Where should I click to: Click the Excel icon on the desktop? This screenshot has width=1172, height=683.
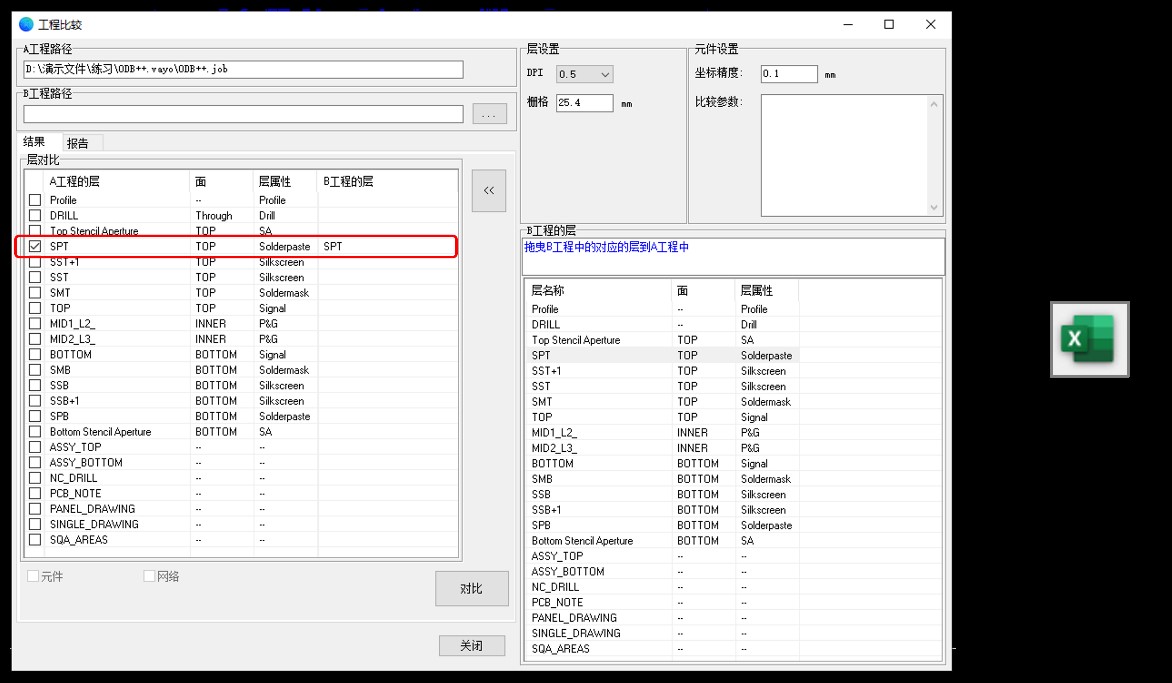[1089, 339]
